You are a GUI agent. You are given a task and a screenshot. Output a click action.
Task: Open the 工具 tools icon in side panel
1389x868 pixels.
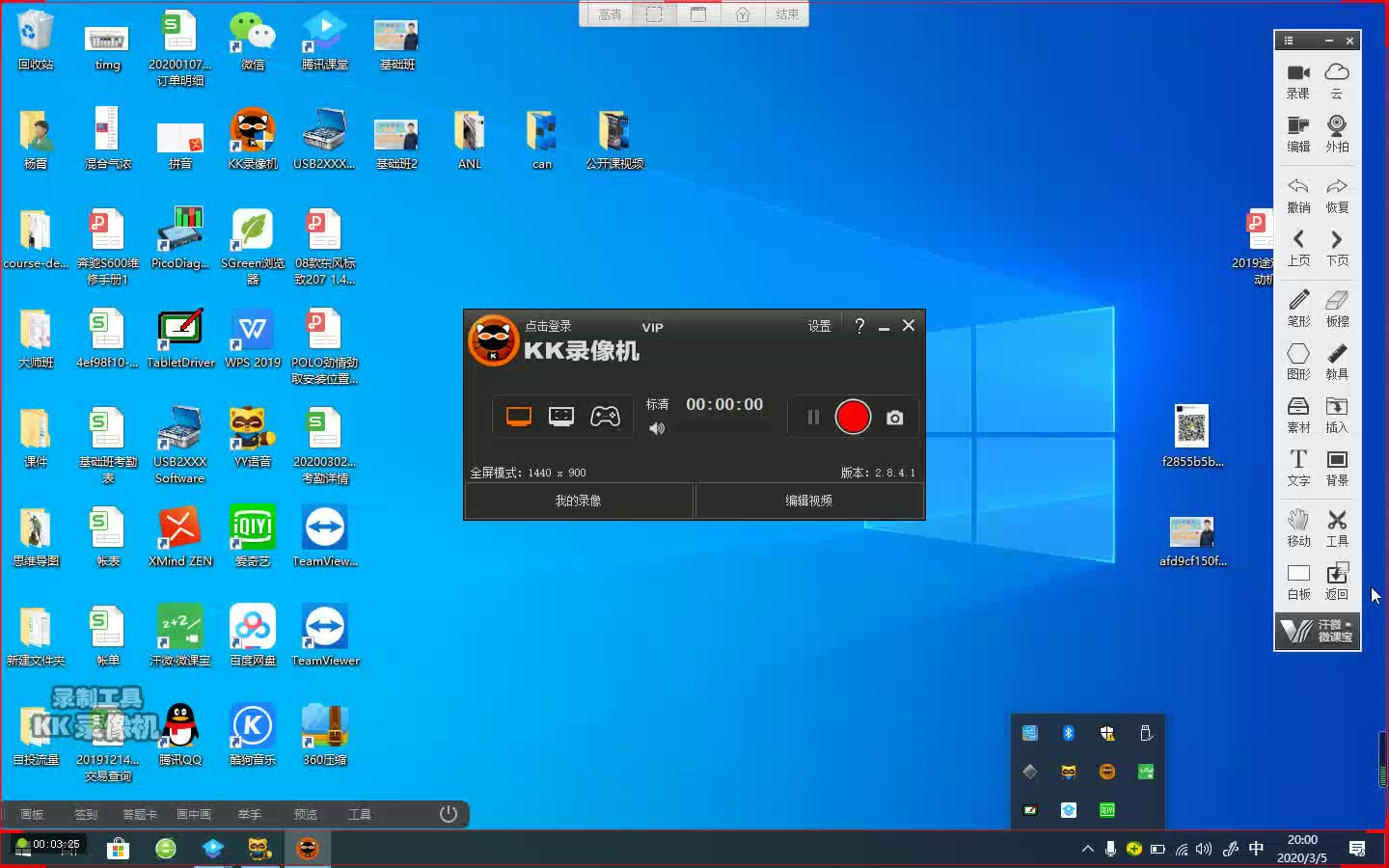1336,529
